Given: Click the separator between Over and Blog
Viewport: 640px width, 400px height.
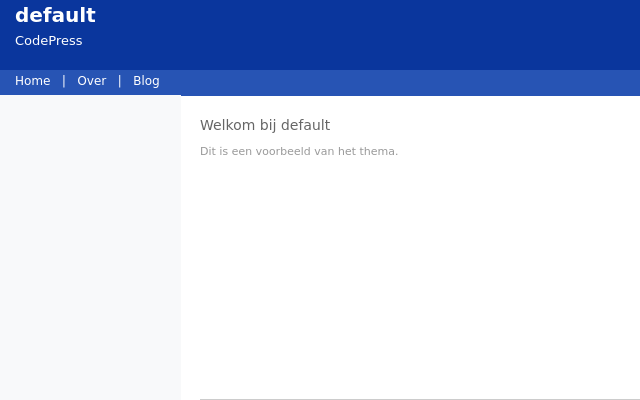Looking at the screenshot, I should pos(120,81).
